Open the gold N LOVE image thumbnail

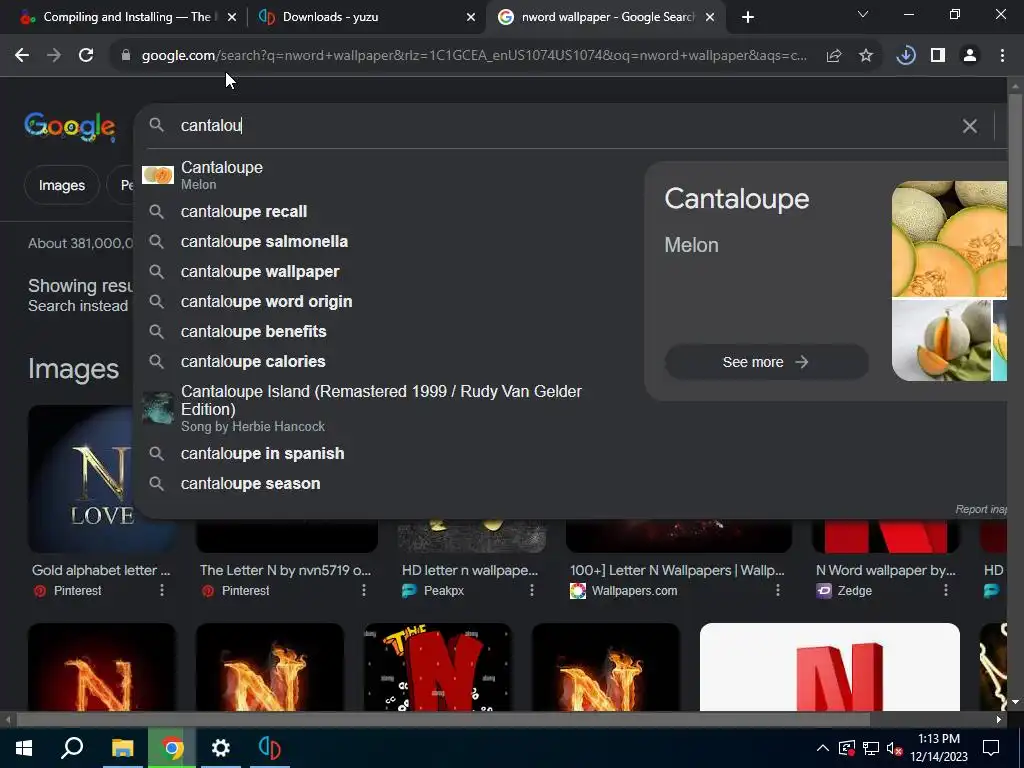(x=80, y=479)
